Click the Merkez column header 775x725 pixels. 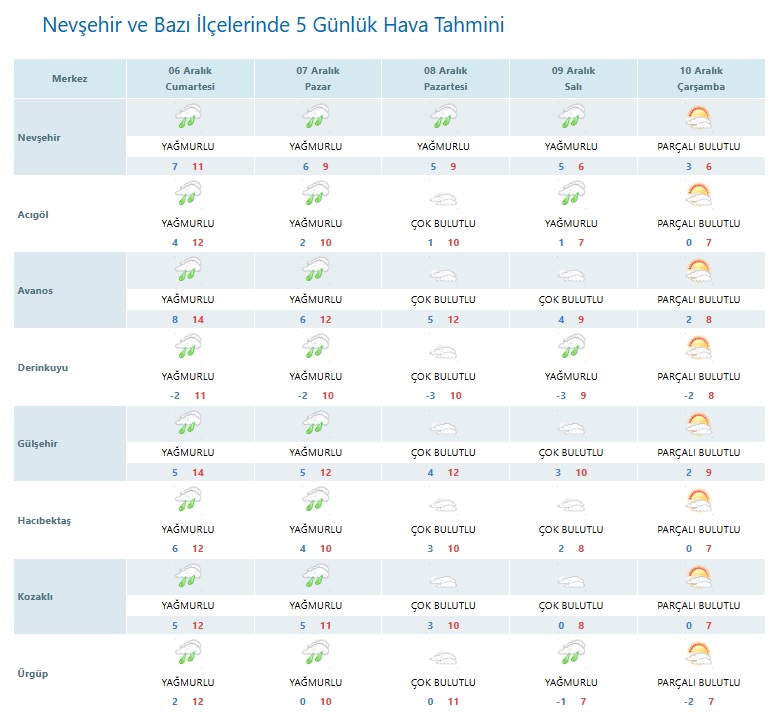click(x=70, y=78)
